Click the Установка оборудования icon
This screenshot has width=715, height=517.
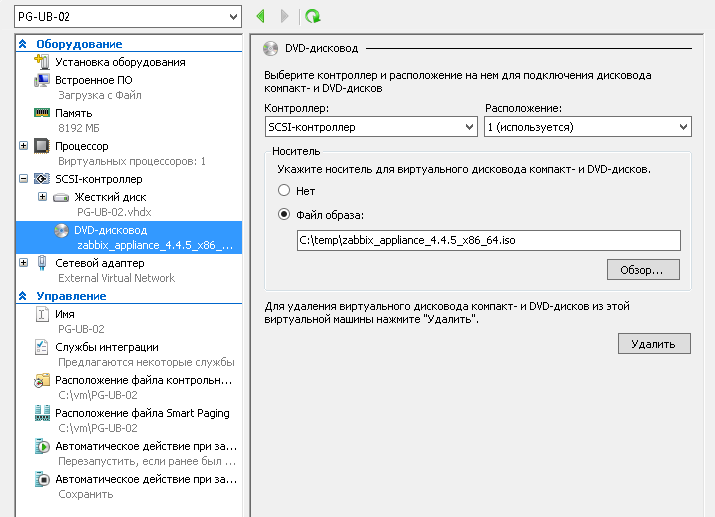tap(42, 62)
